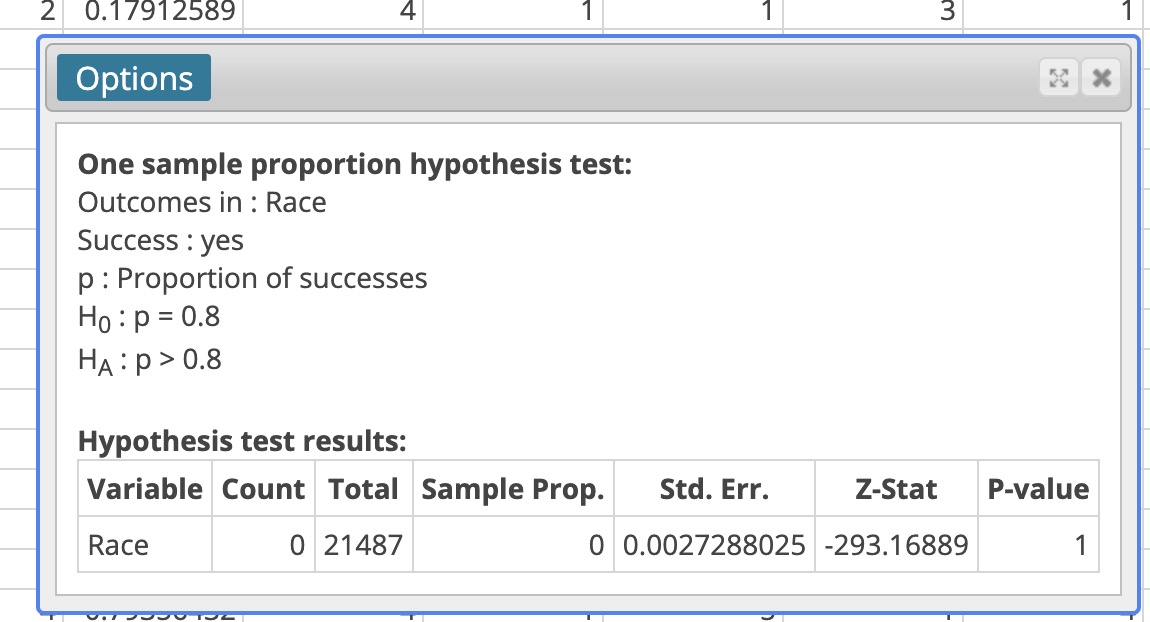Screen dimensions: 1150x622
Task: Click the maximize icon on the results window
Action: tap(1060, 77)
